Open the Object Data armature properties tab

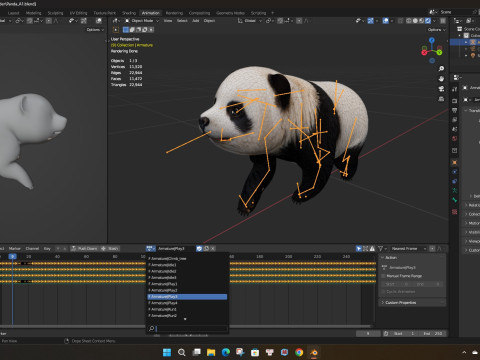point(455,190)
